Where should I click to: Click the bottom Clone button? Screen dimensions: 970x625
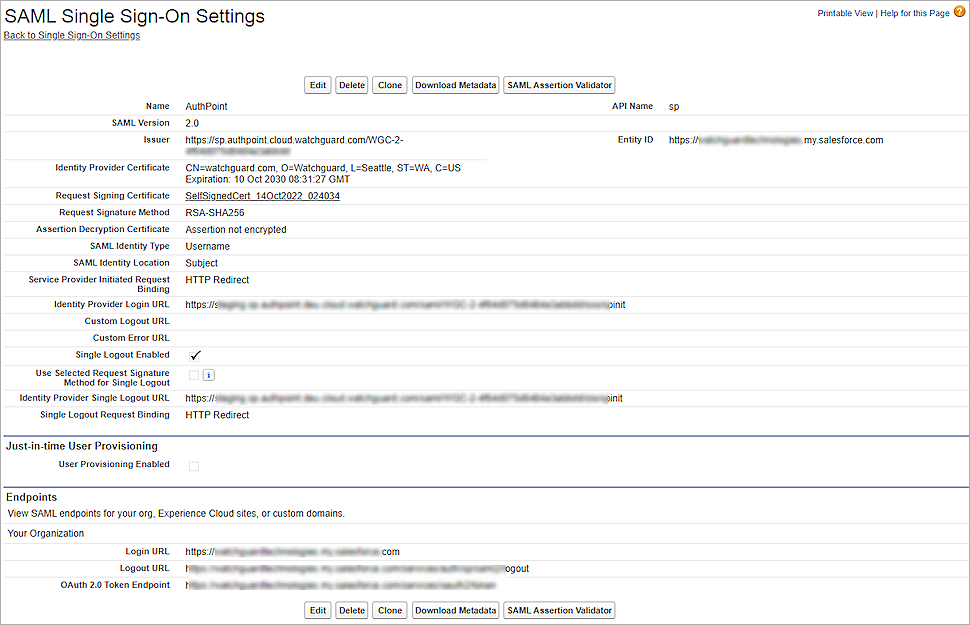coord(390,610)
